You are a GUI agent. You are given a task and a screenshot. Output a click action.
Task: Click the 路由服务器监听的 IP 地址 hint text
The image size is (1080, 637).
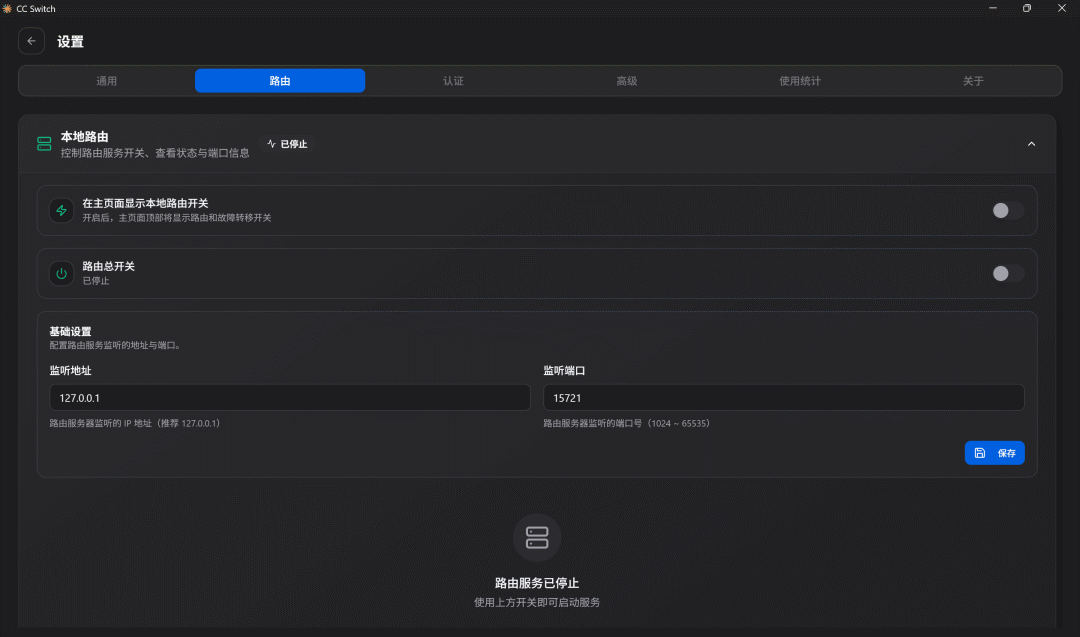coord(135,424)
